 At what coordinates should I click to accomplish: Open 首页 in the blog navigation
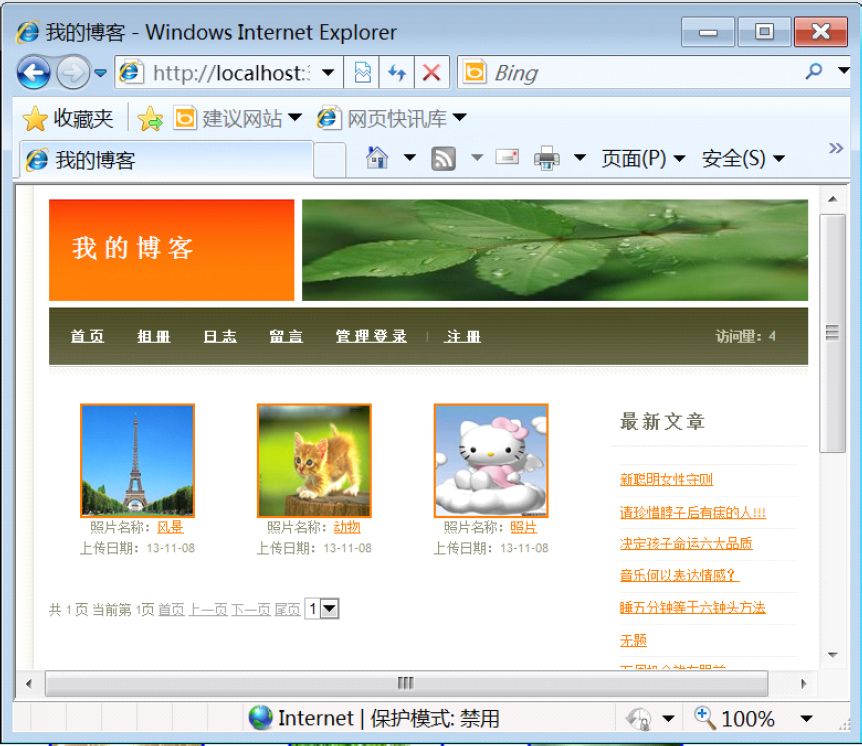point(87,336)
